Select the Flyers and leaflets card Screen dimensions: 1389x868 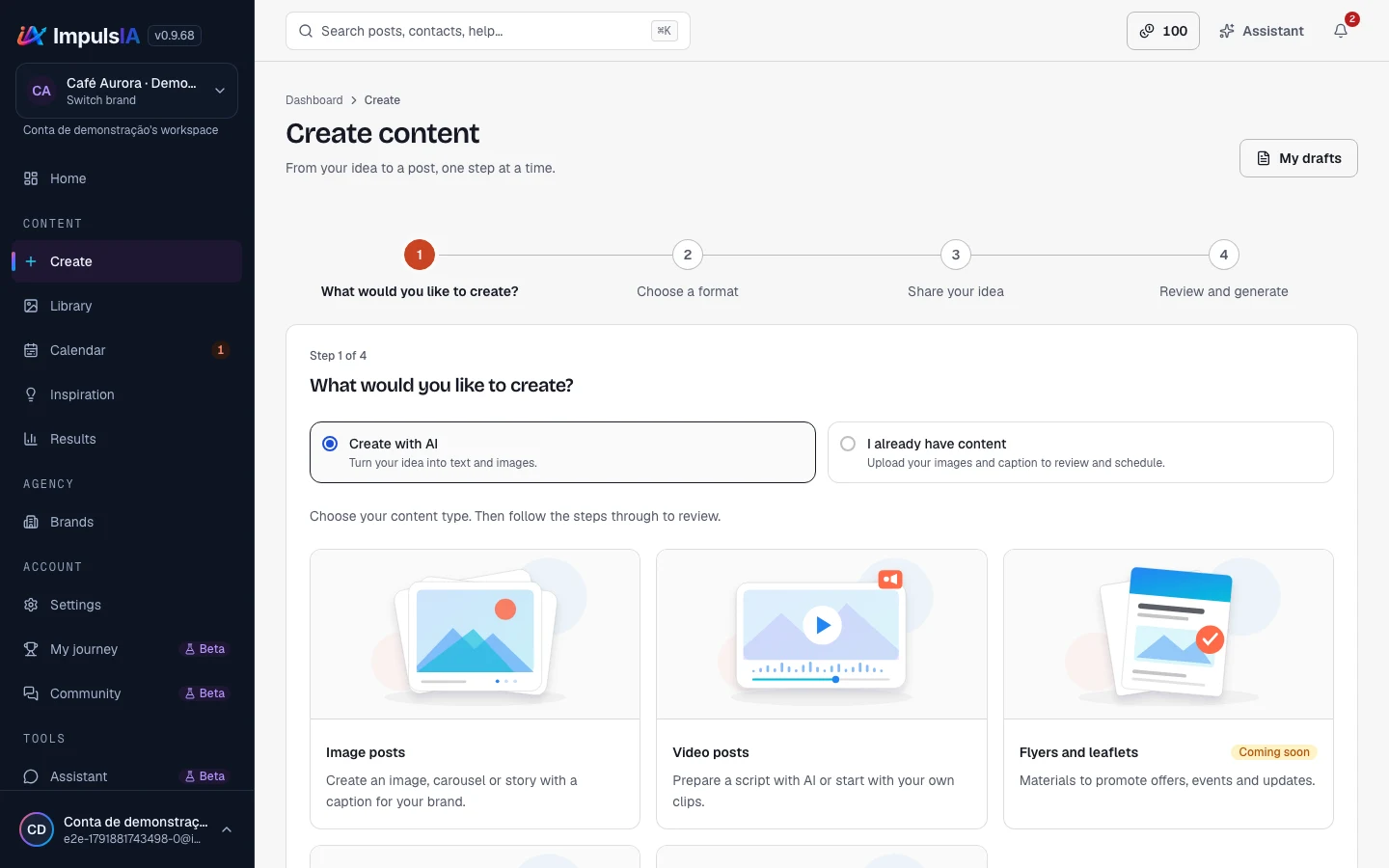[x=1168, y=689]
